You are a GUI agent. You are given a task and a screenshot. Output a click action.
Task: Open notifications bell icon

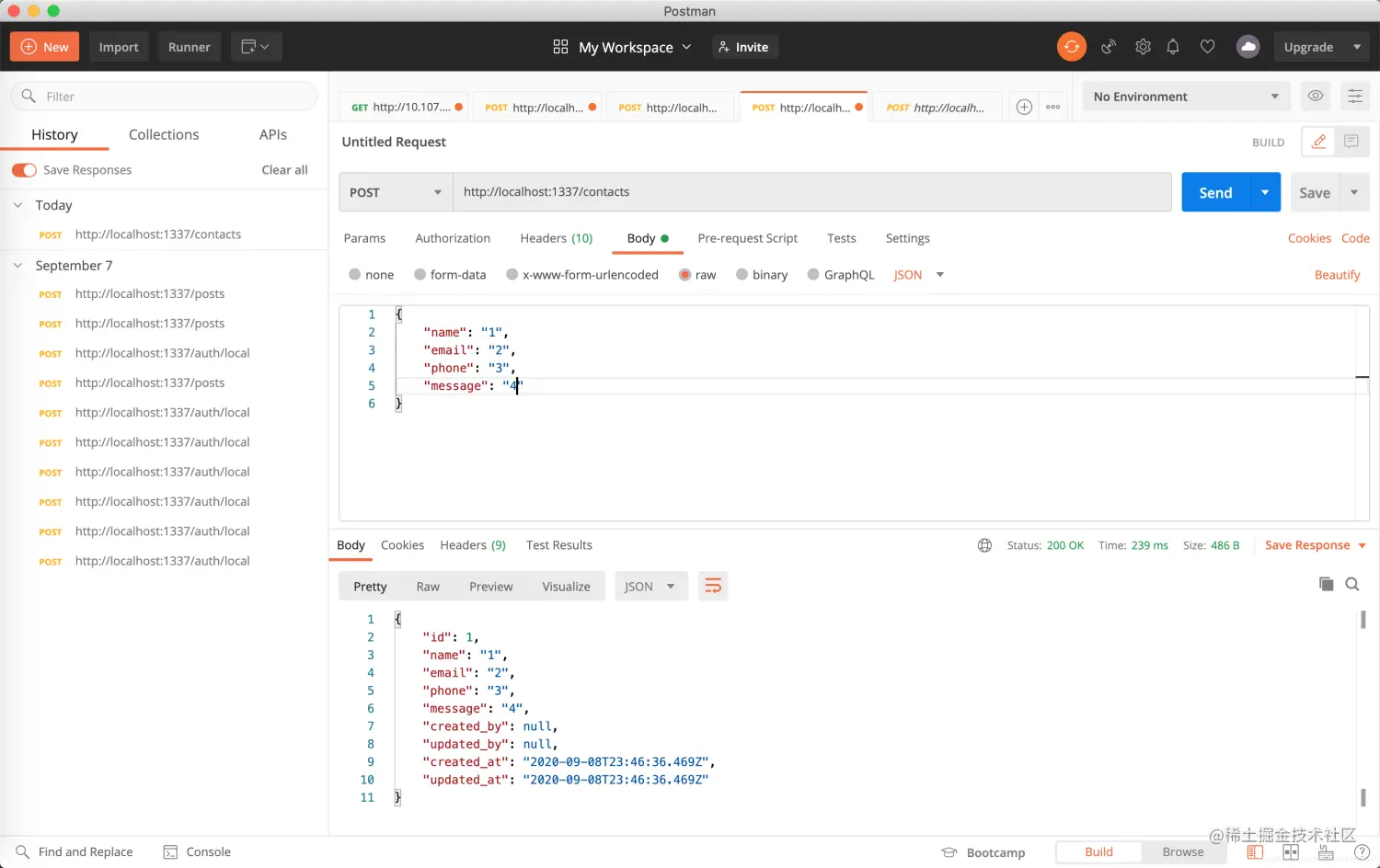1173,47
